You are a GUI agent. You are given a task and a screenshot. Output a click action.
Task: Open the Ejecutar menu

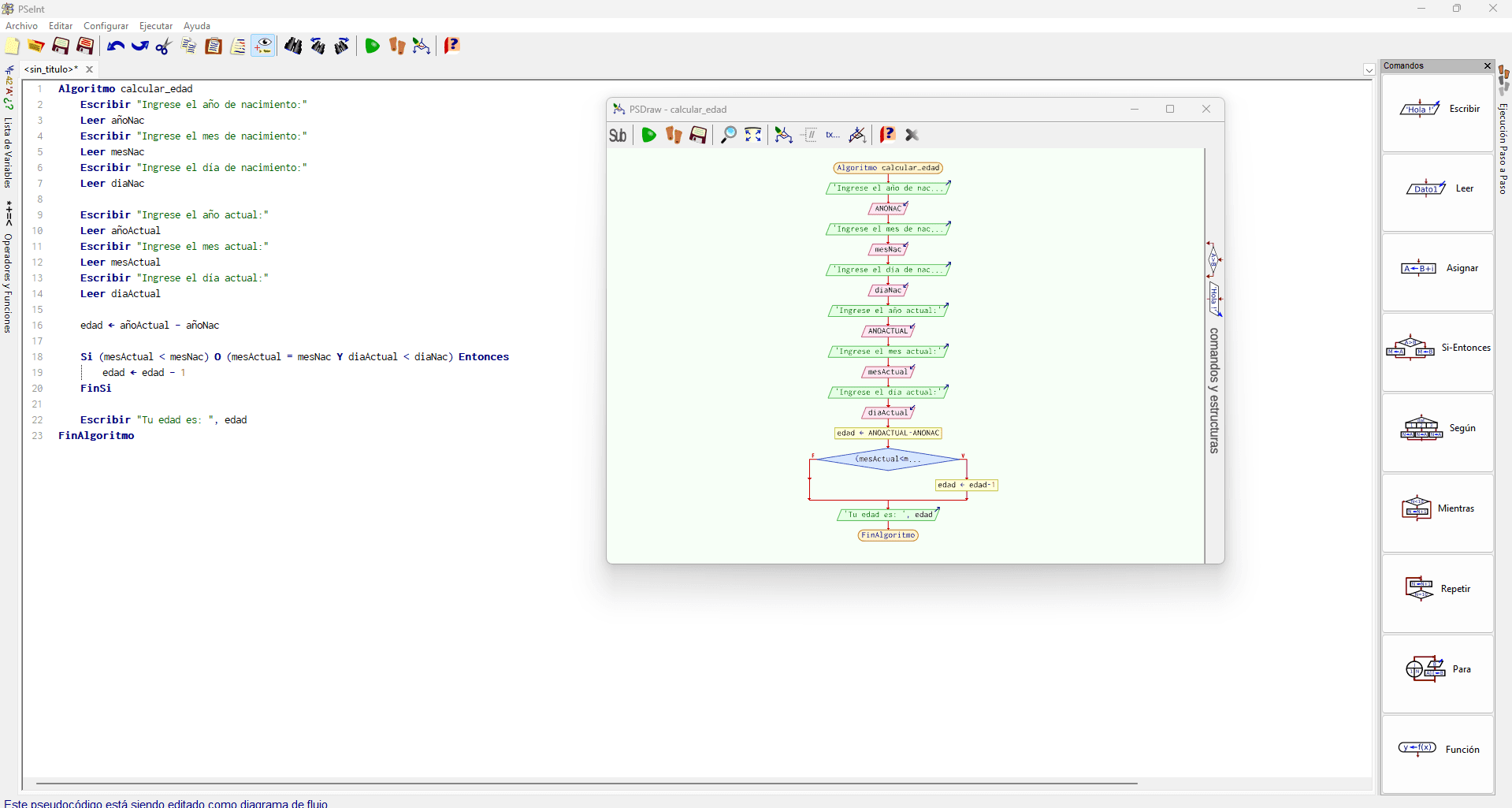click(156, 26)
